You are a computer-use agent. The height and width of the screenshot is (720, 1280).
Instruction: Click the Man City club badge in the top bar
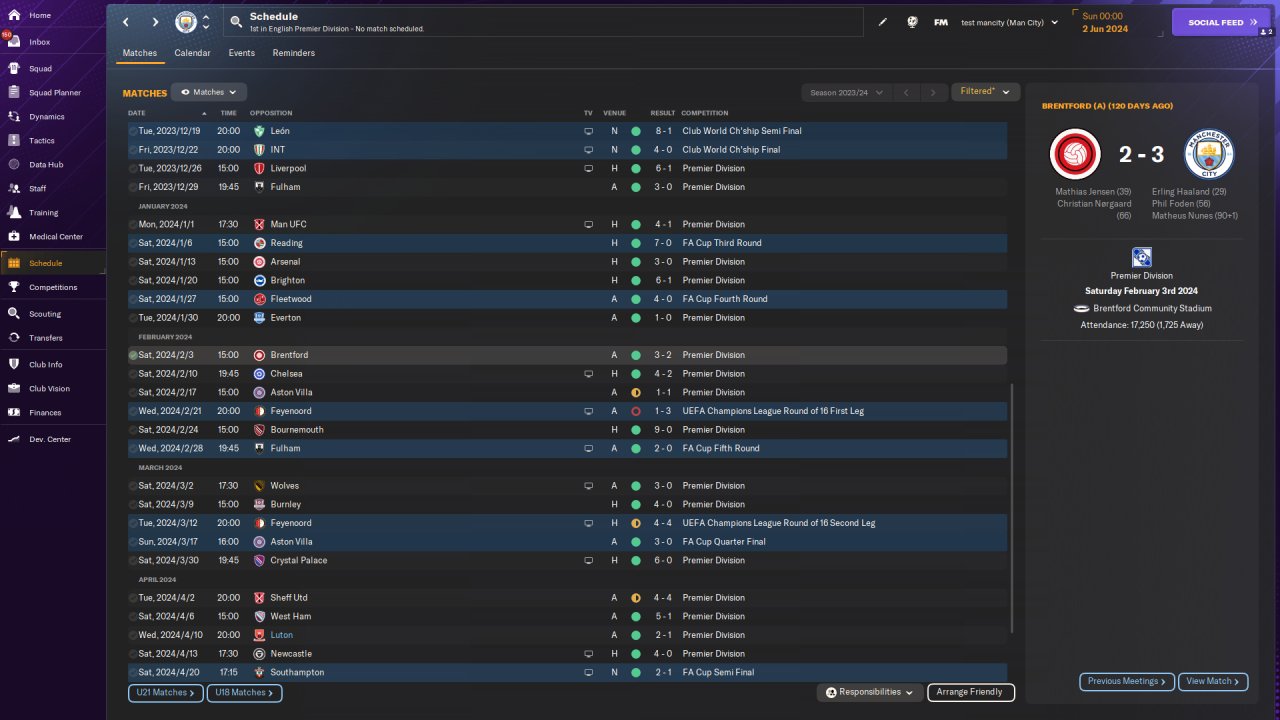pos(186,22)
